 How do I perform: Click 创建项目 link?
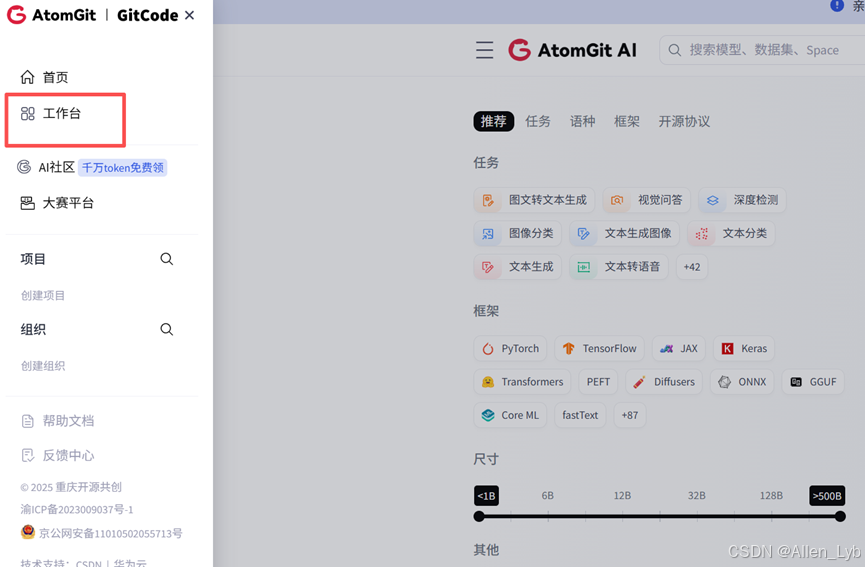[x=43, y=296]
